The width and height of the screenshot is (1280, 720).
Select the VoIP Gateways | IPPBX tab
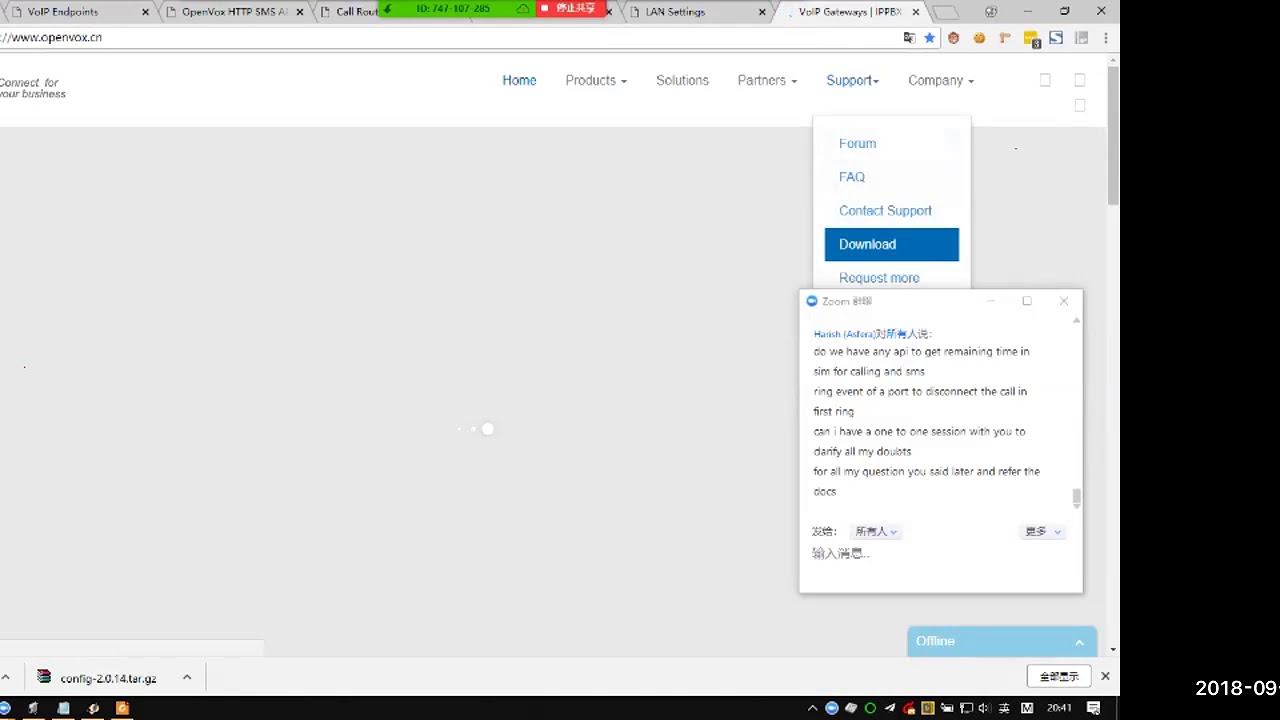[850, 12]
